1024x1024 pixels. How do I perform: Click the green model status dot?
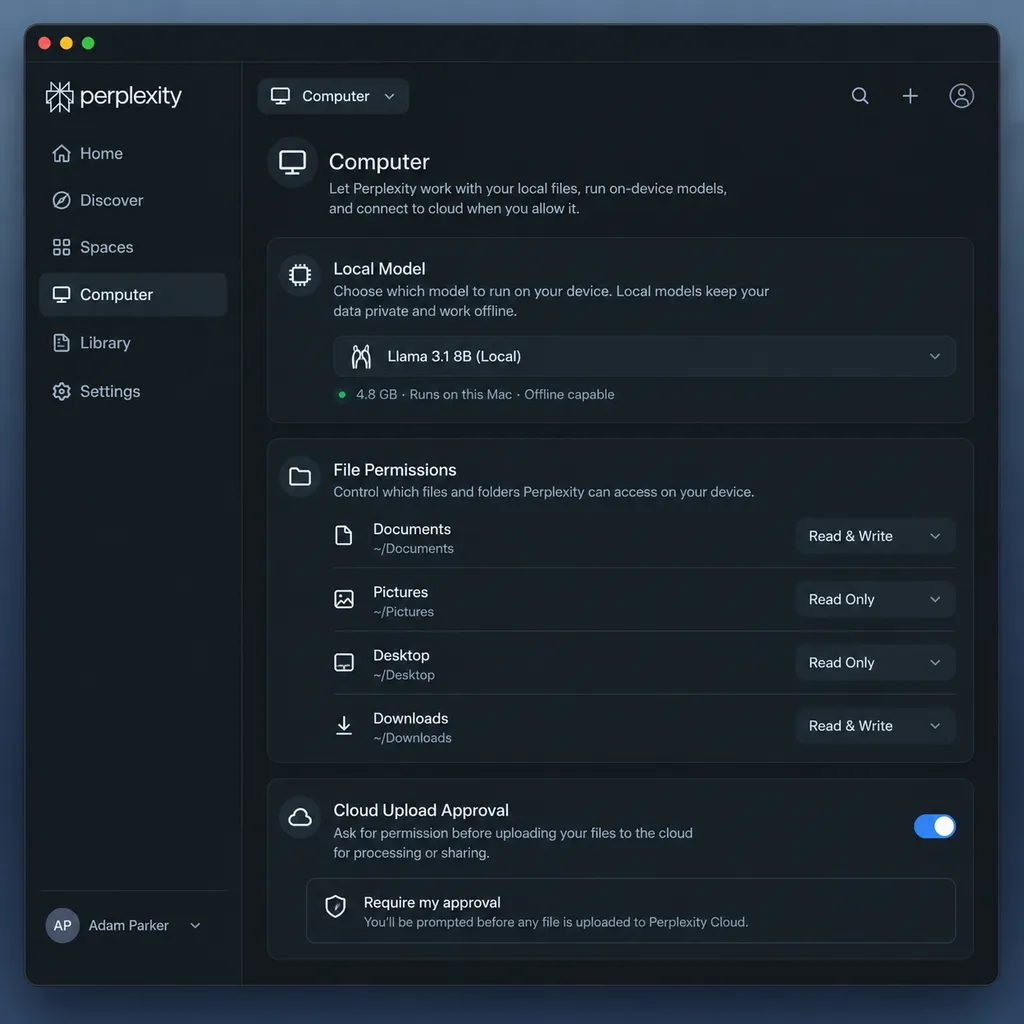click(x=342, y=394)
